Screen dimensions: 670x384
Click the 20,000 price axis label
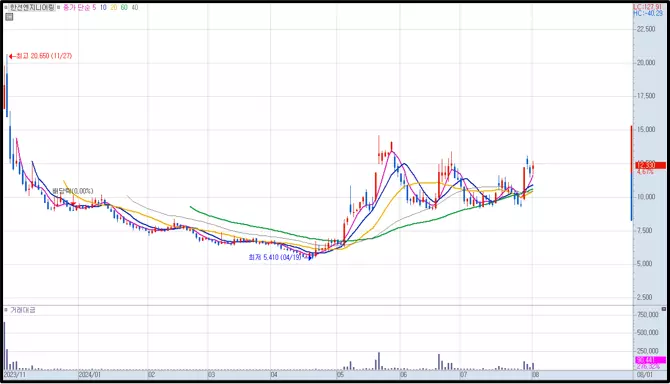coord(646,63)
